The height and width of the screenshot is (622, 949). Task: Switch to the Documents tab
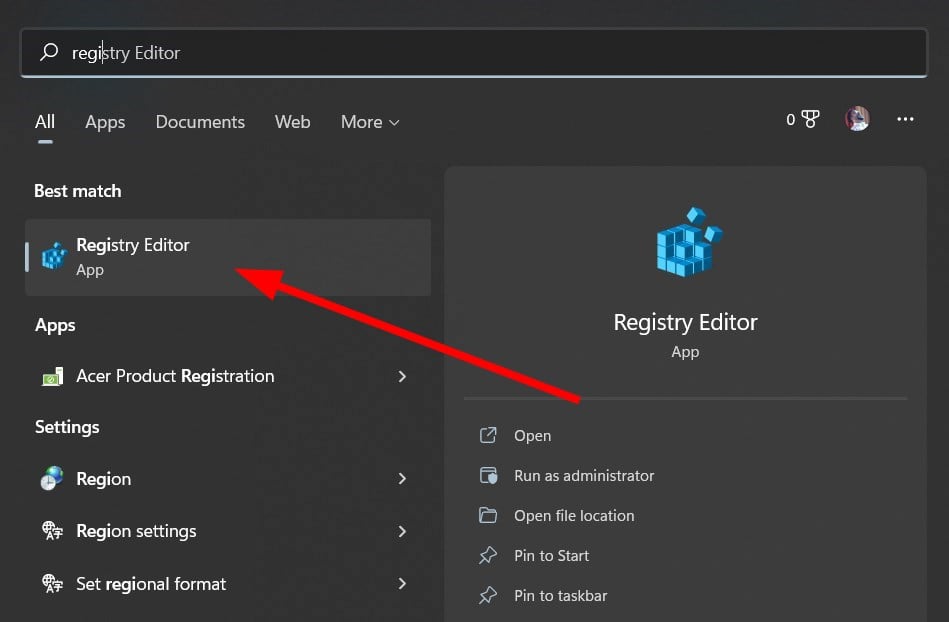[200, 122]
